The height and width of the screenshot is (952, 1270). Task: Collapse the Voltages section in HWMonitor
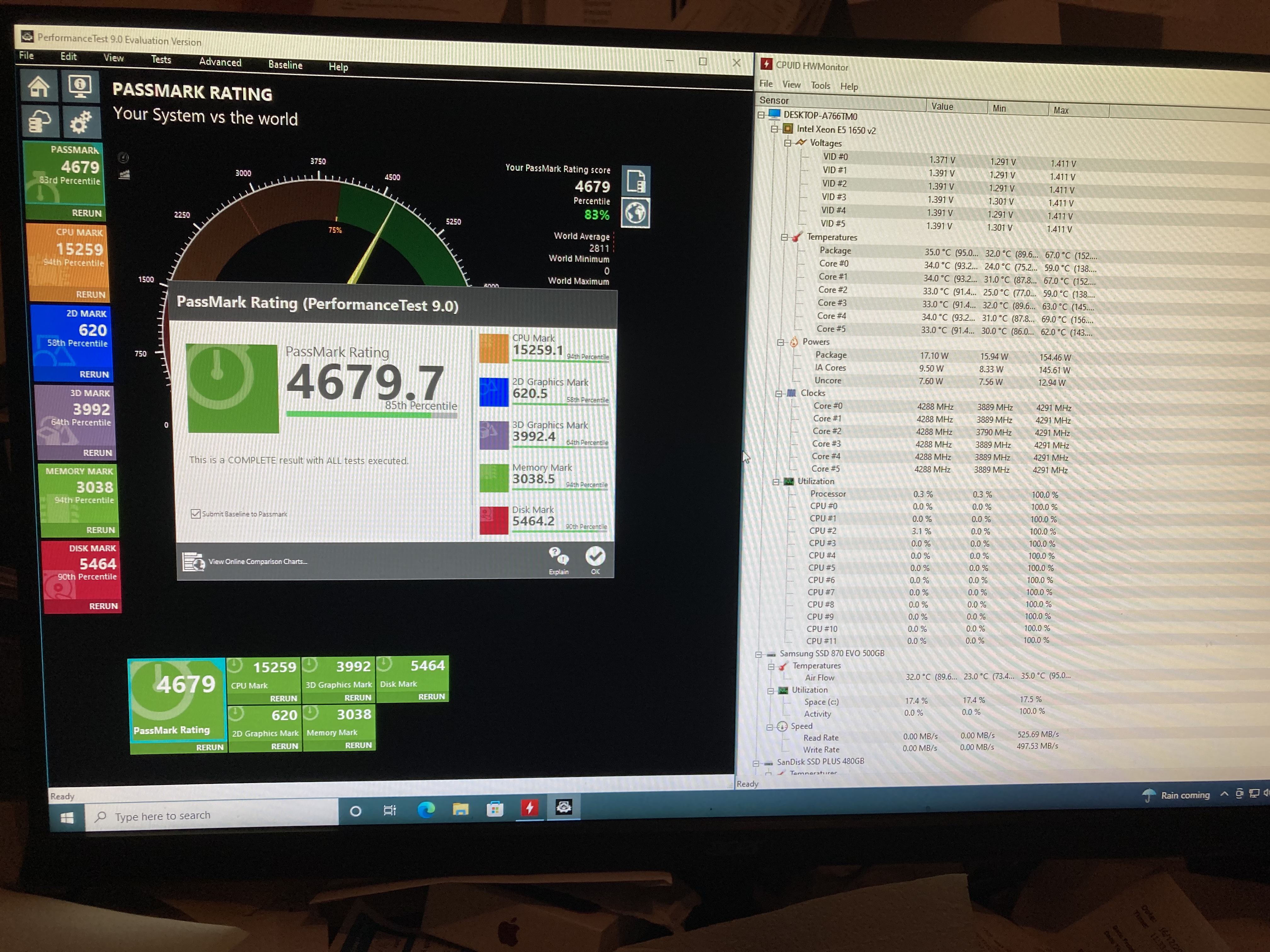click(x=788, y=143)
